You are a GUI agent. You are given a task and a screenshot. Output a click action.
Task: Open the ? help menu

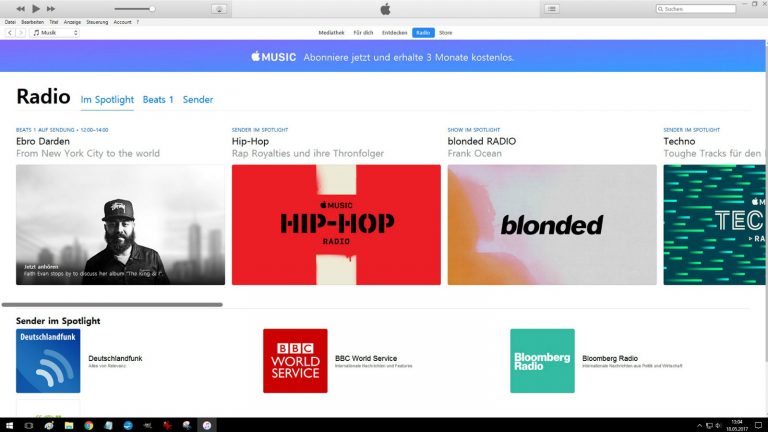tap(138, 22)
